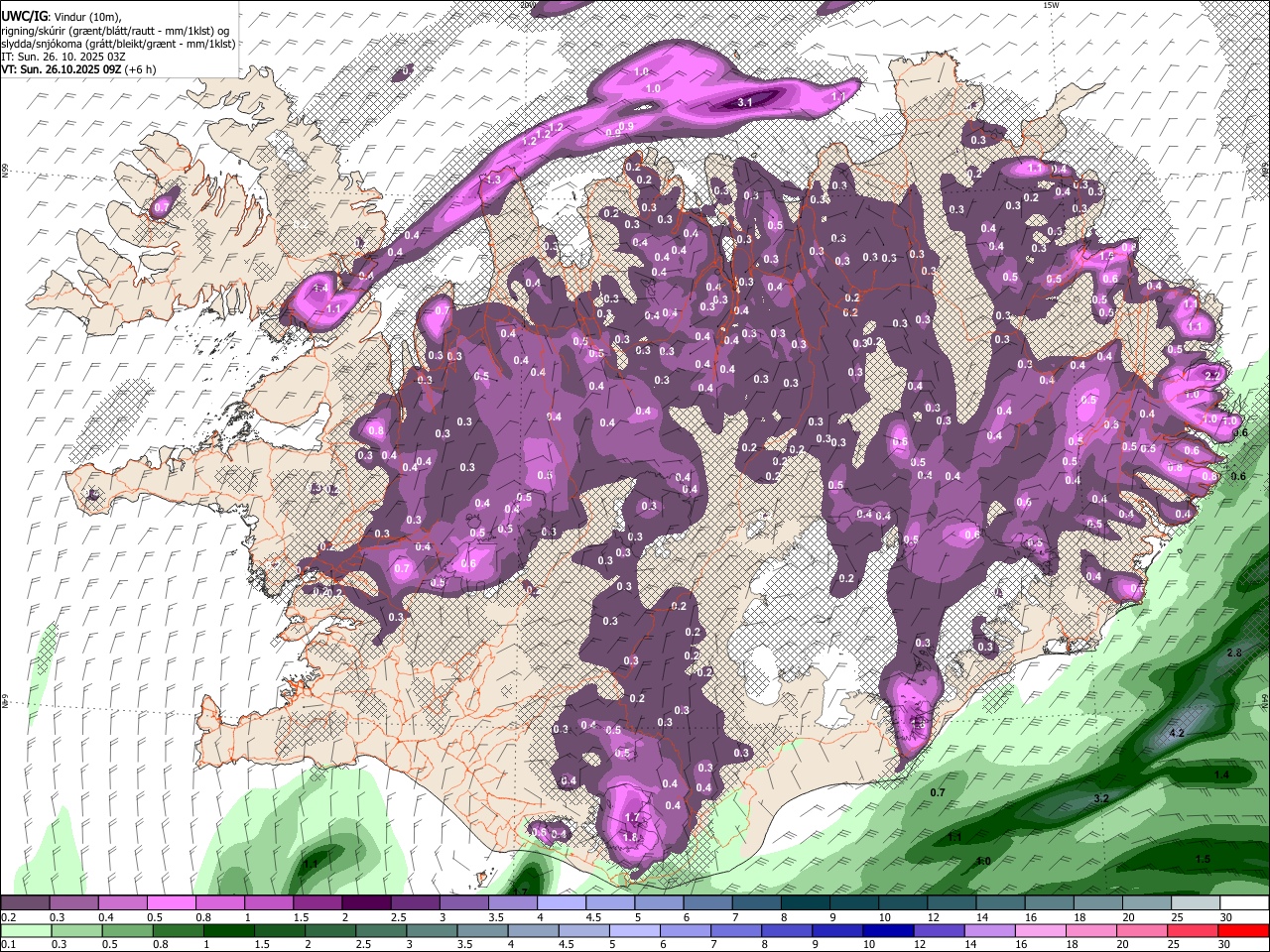Click the "UWC/IG: Vindur (10m)" title text
This screenshot has height=952, width=1270.
point(61,17)
